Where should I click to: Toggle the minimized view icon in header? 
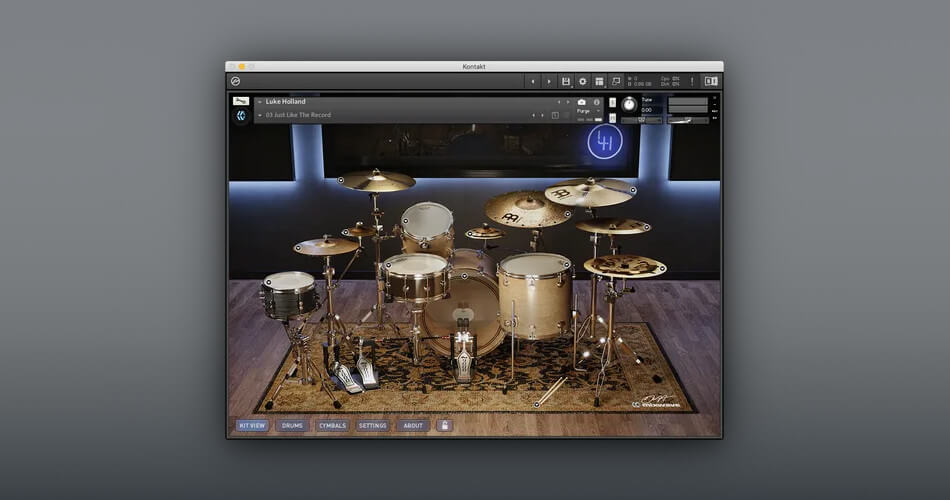616,81
